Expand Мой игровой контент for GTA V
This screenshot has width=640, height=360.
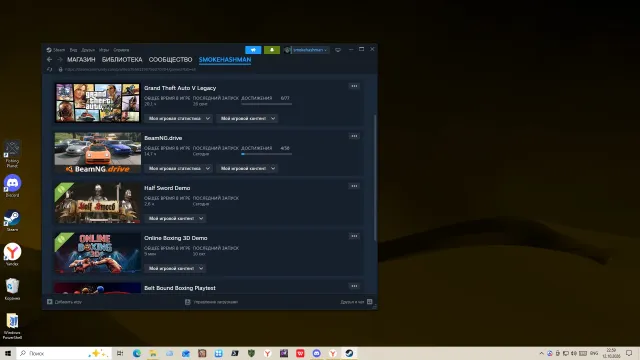click(247, 118)
